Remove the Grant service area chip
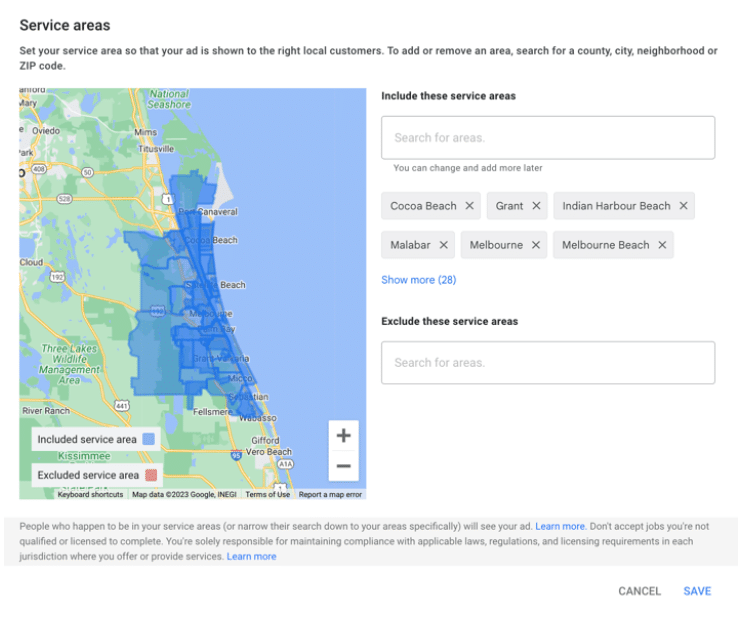The image size is (756, 620). [x=536, y=206]
